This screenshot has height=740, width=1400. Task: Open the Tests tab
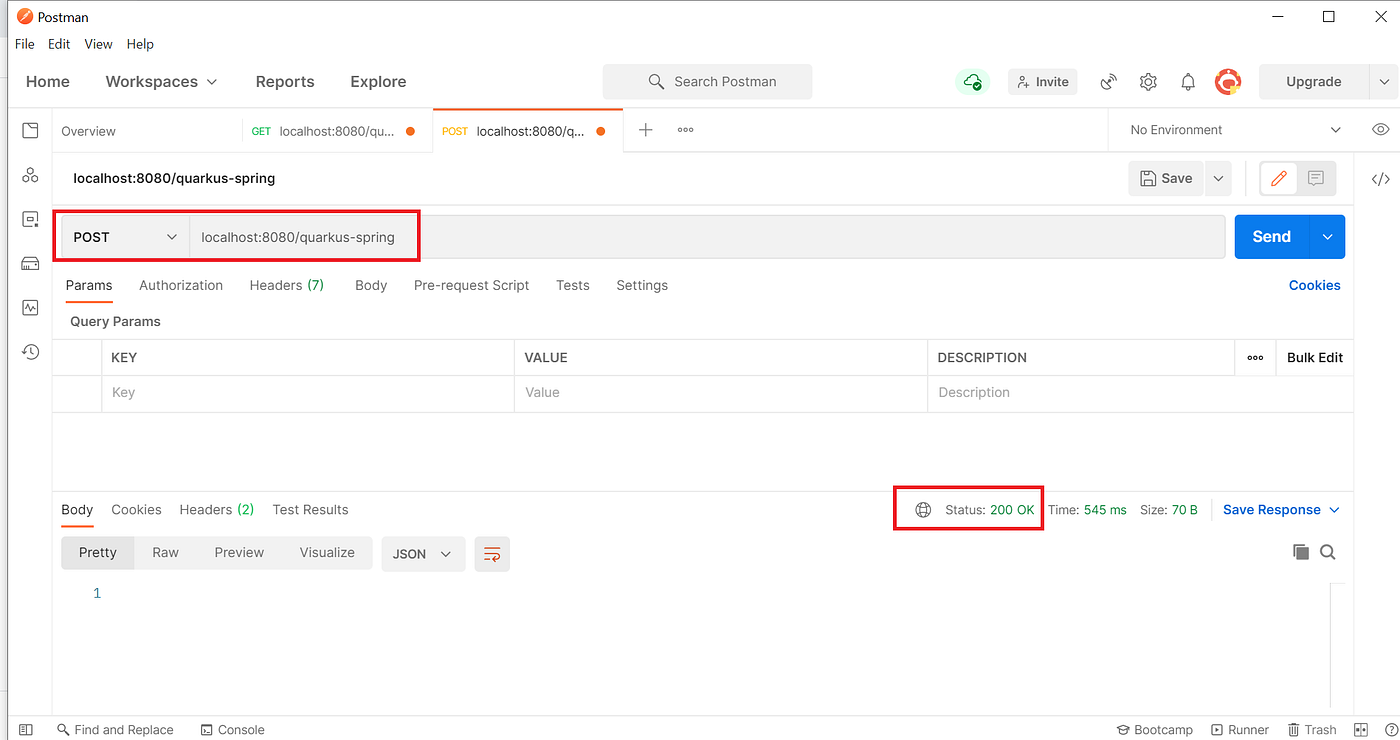(x=573, y=285)
